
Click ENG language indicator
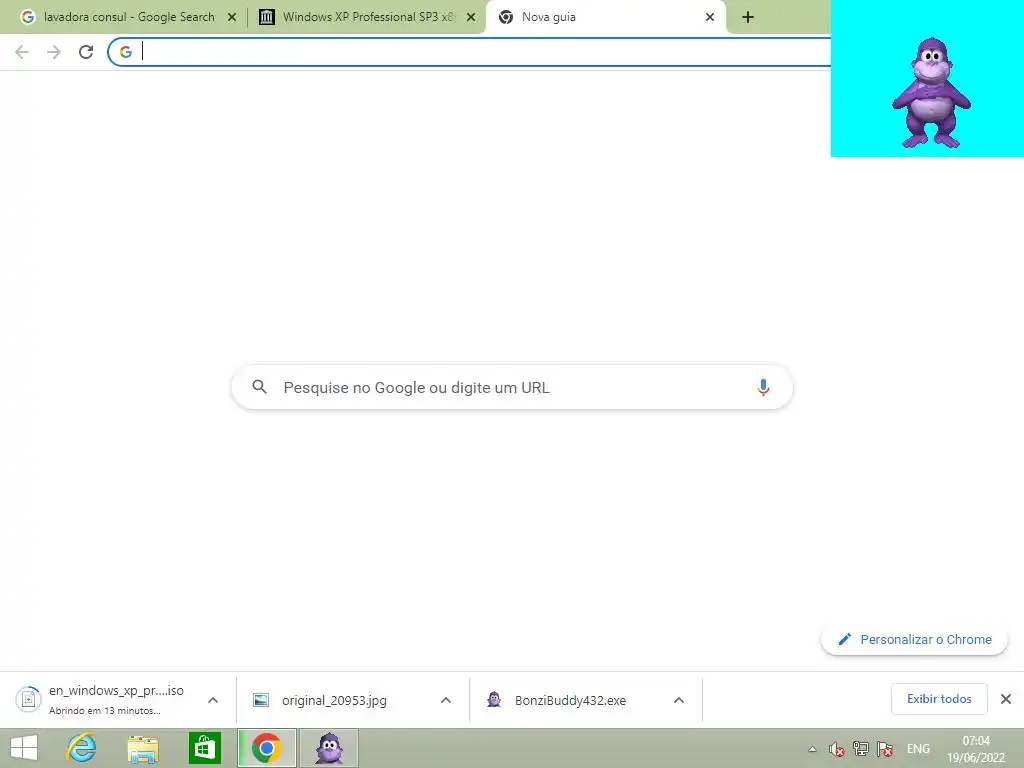click(x=918, y=749)
